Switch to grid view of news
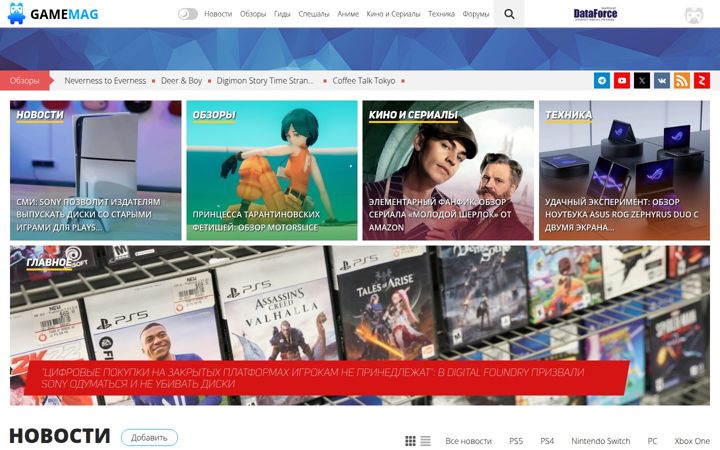720x450 pixels. coord(411,441)
